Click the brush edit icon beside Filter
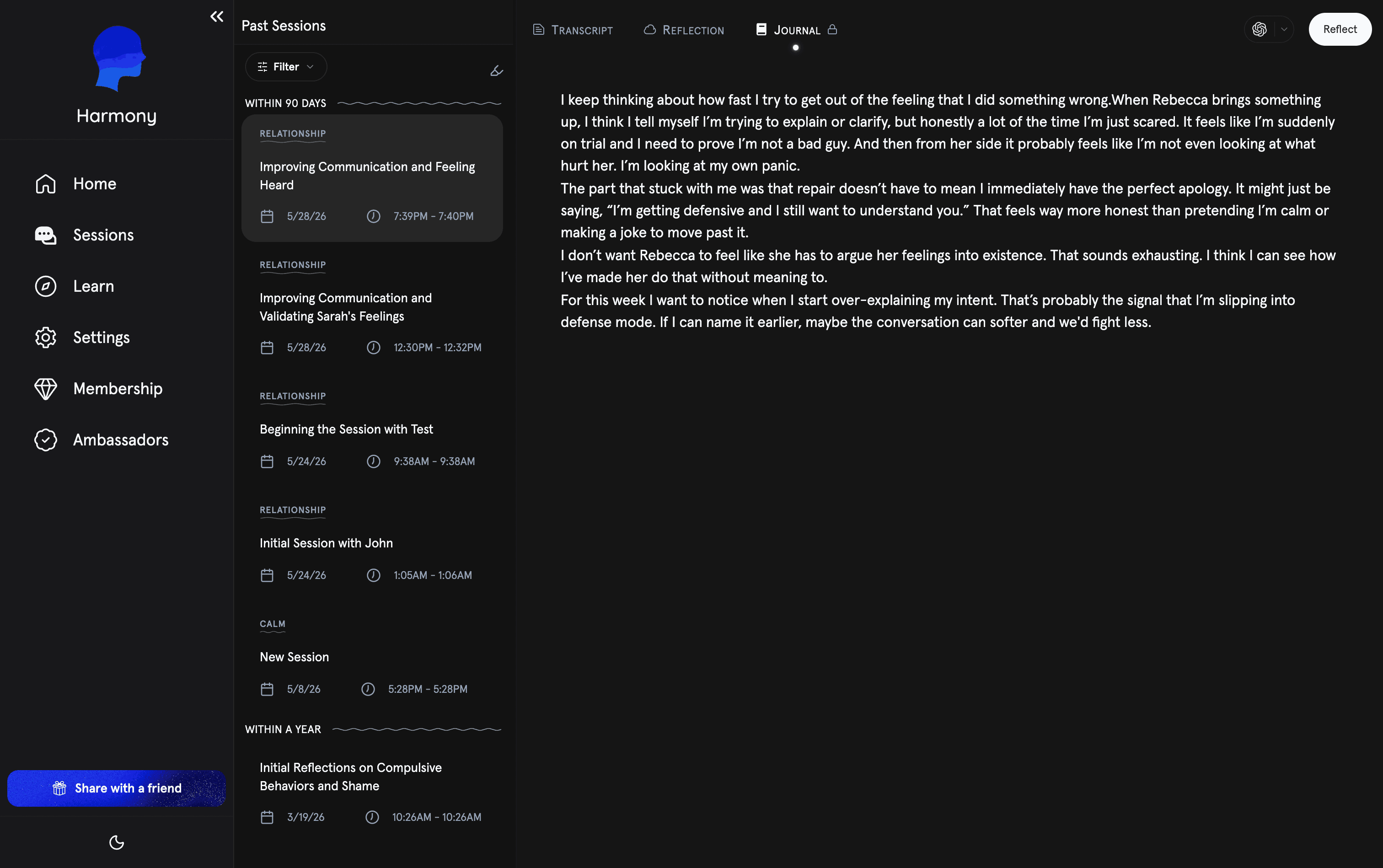The height and width of the screenshot is (868, 1383). click(497, 70)
